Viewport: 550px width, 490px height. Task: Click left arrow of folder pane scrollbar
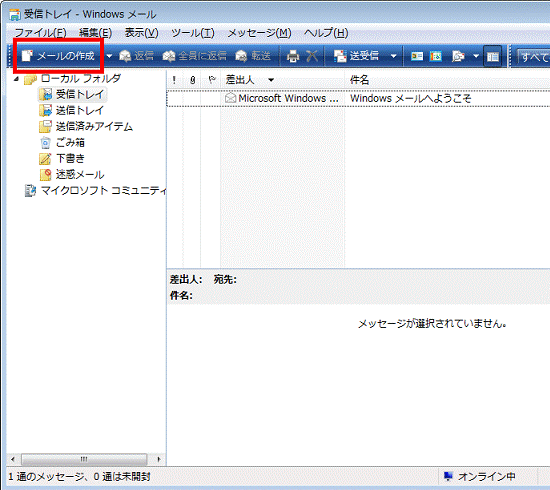click(13, 459)
